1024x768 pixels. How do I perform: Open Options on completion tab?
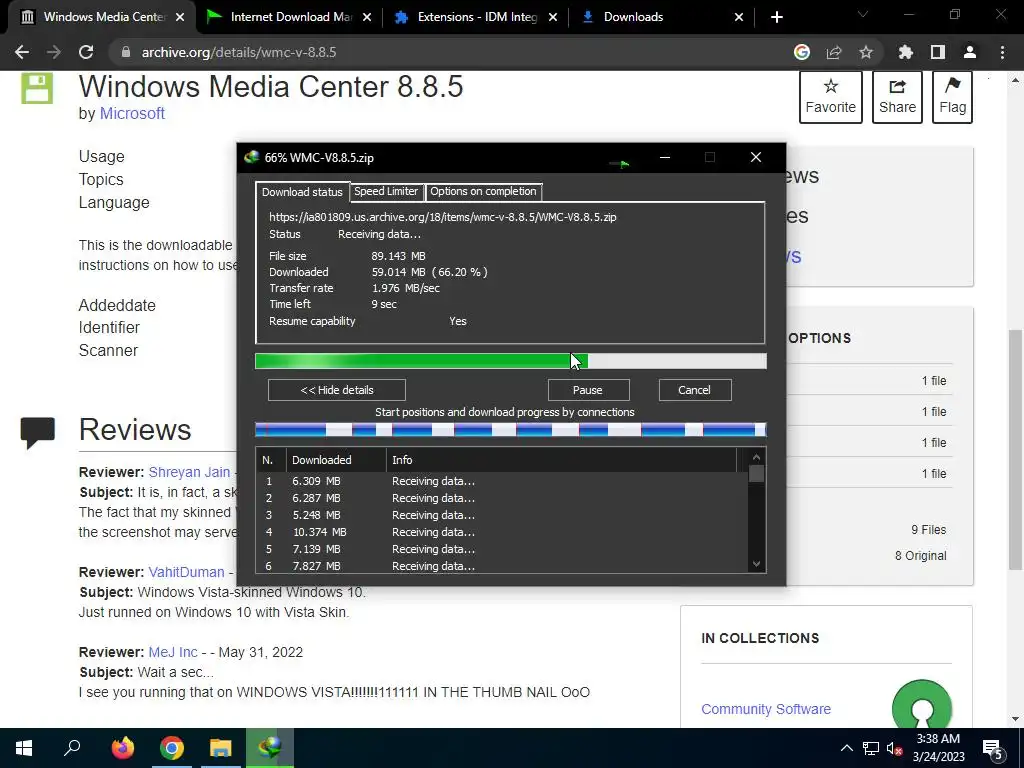pyautogui.click(x=483, y=191)
